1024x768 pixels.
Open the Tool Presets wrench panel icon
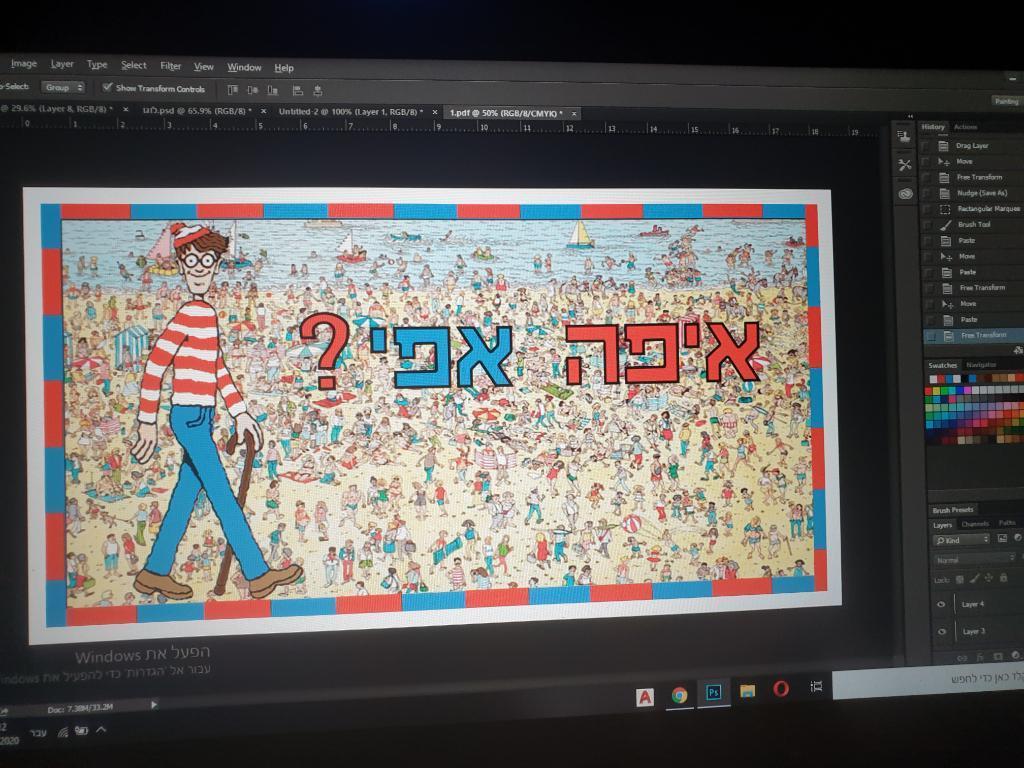[x=904, y=165]
